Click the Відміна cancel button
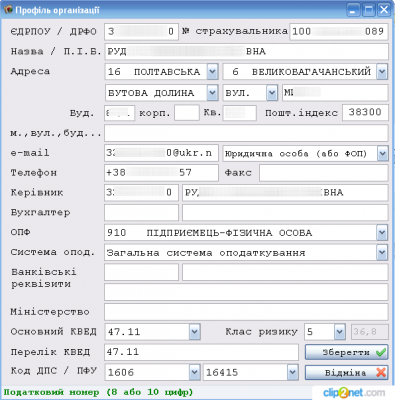The width and height of the screenshot is (395, 400). tap(346, 372)
